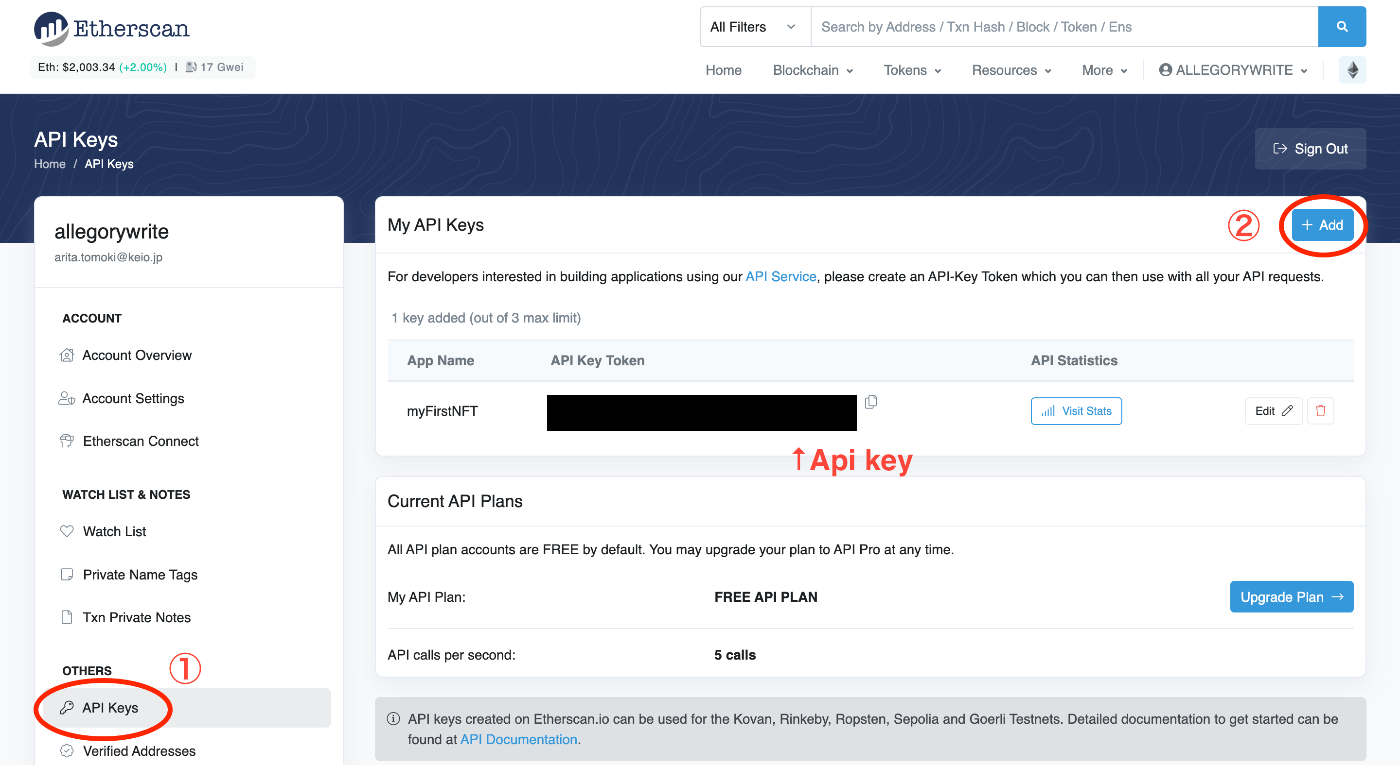Viewport: 1400px width, 765px height.
Task: Click the myFirstNFT app name
Action: coord(442,411)
